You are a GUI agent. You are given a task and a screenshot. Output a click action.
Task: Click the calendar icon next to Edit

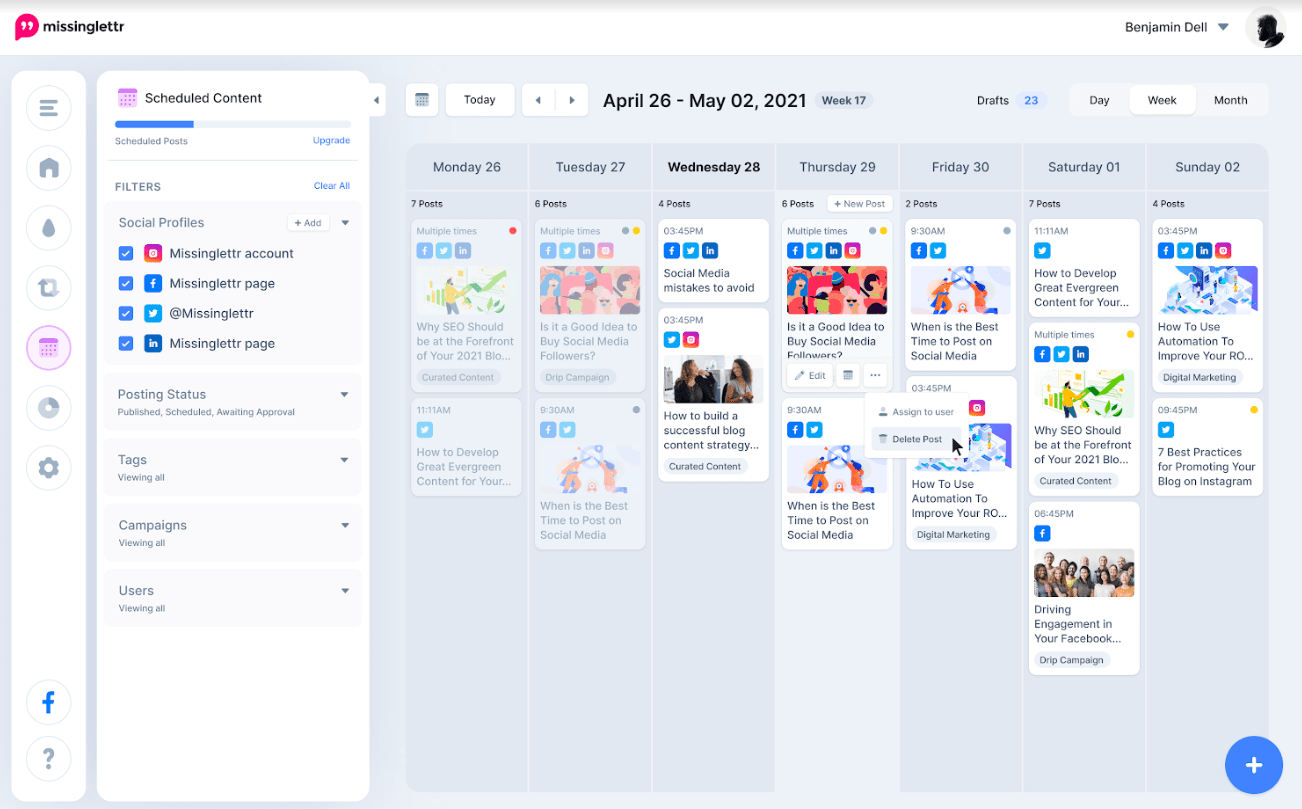coord(848,375)
